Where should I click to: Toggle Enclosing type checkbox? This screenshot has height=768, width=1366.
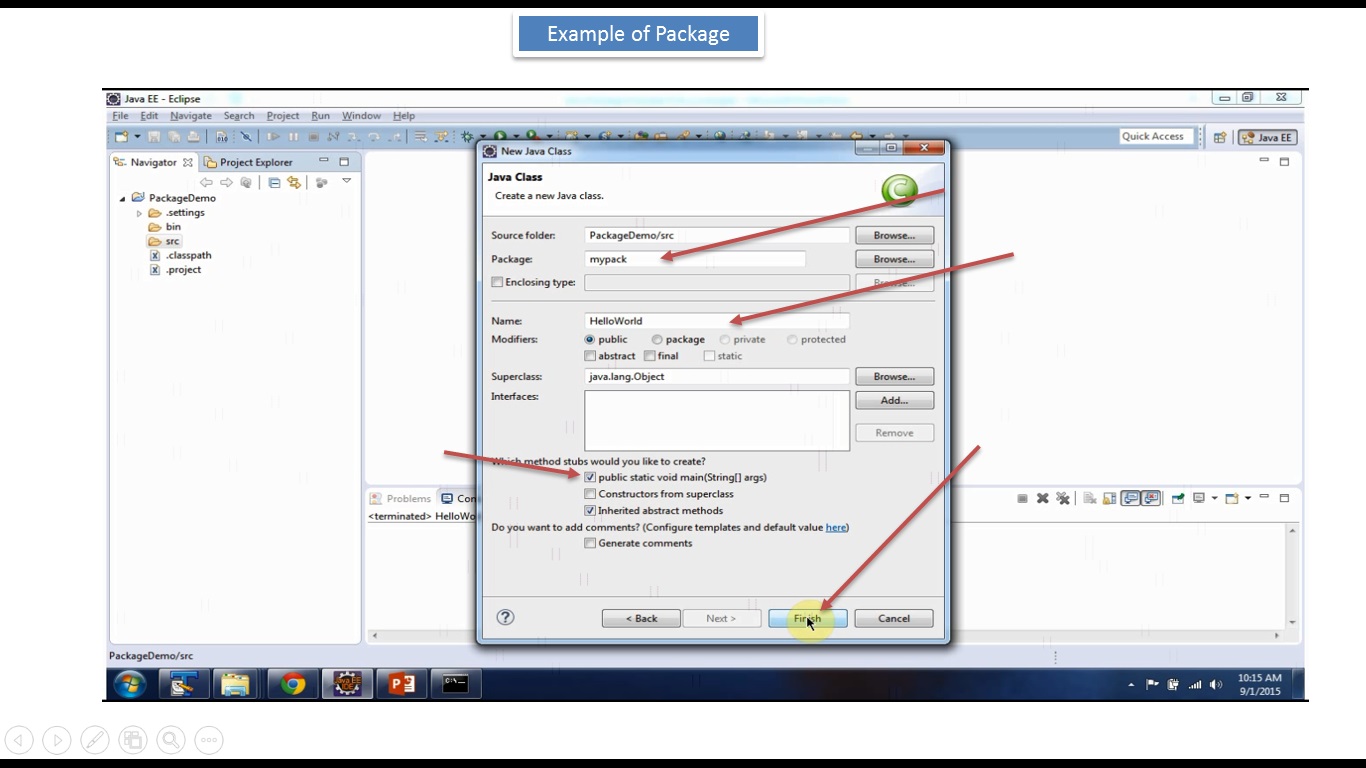click(497, 282)
